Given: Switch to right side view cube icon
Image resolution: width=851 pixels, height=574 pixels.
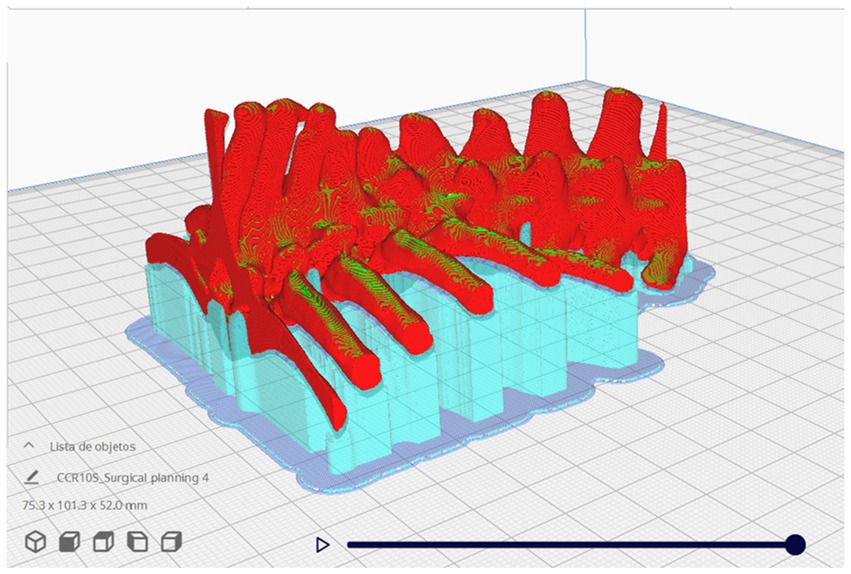Looking at the screenshot, I should tap(172, 541).
